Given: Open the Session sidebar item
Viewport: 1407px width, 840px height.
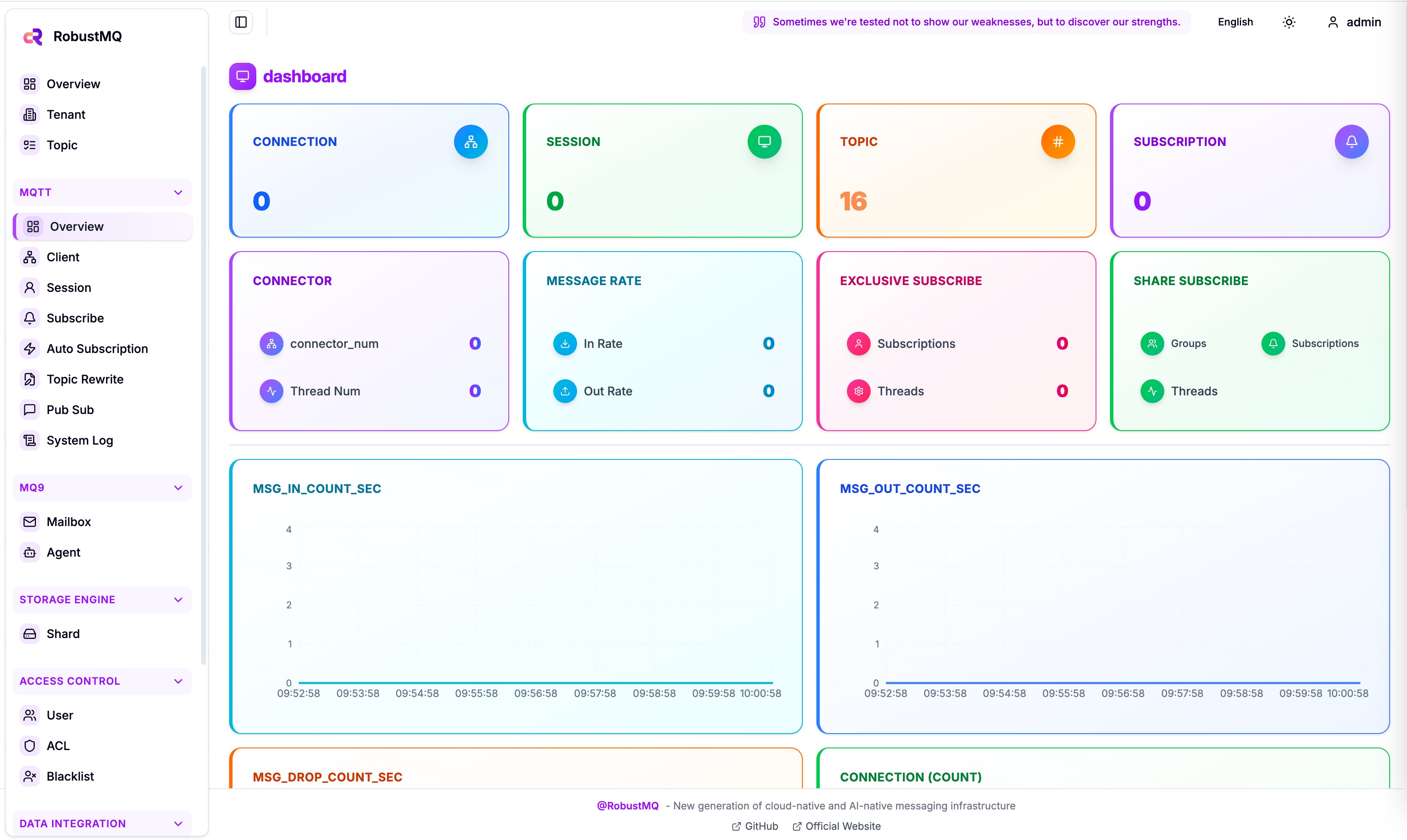Looking at the screenshot, I should click(102, 288).
